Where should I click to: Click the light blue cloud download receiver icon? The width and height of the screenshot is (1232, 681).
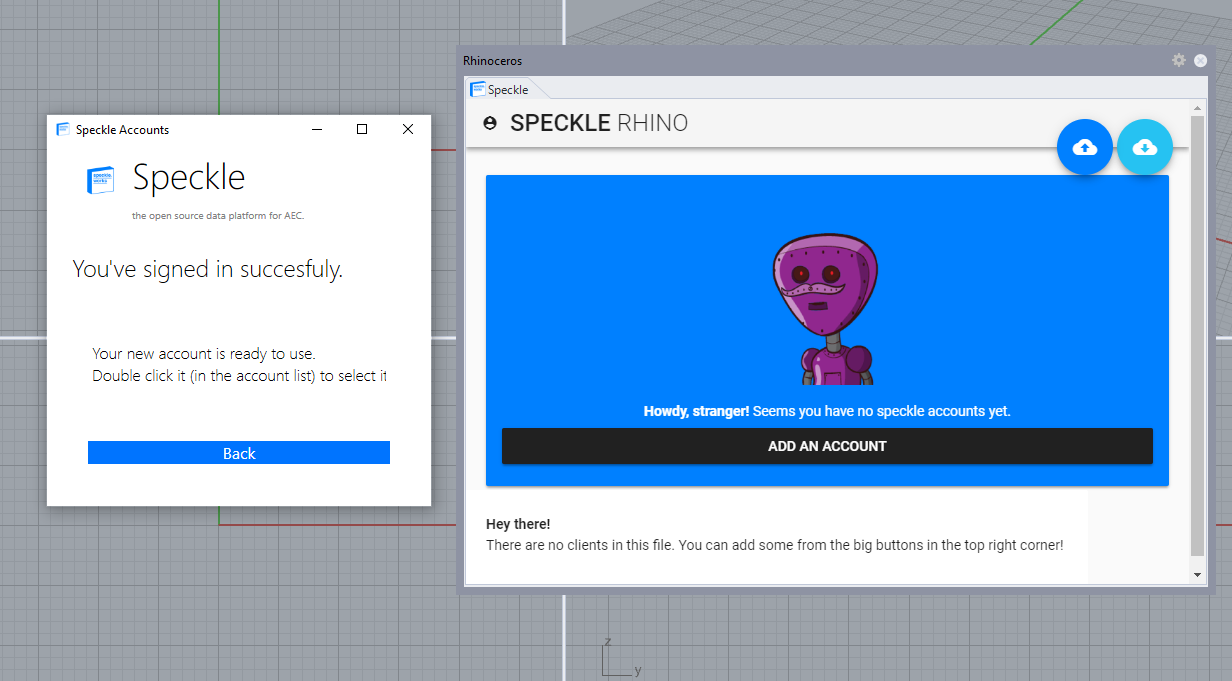click(x=1145, y=146)
